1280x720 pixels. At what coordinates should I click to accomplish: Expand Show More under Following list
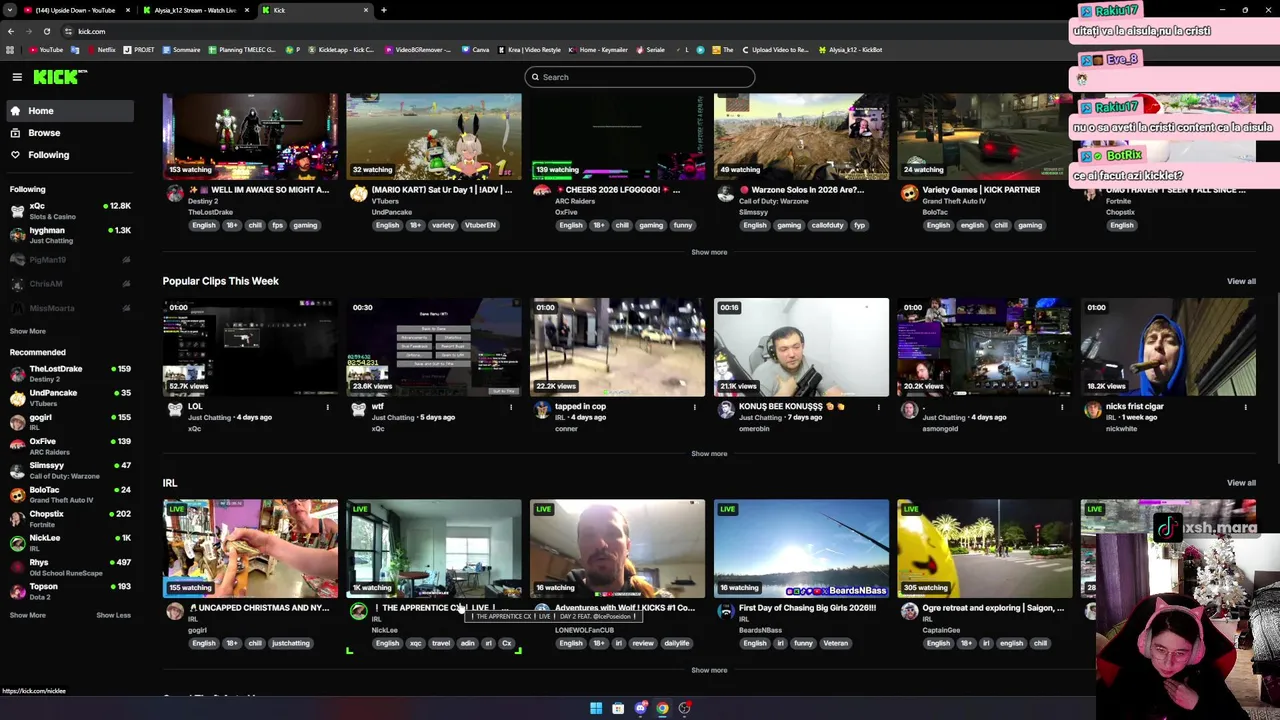(28, 331)
